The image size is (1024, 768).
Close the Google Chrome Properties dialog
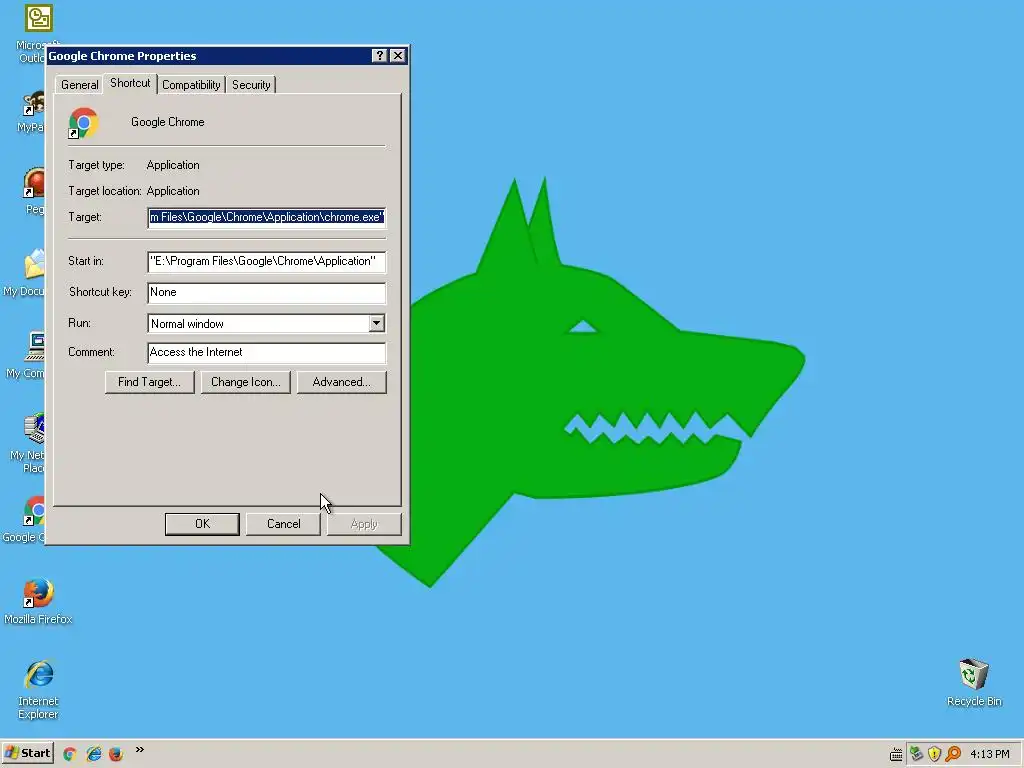click(x=397, y=56)
